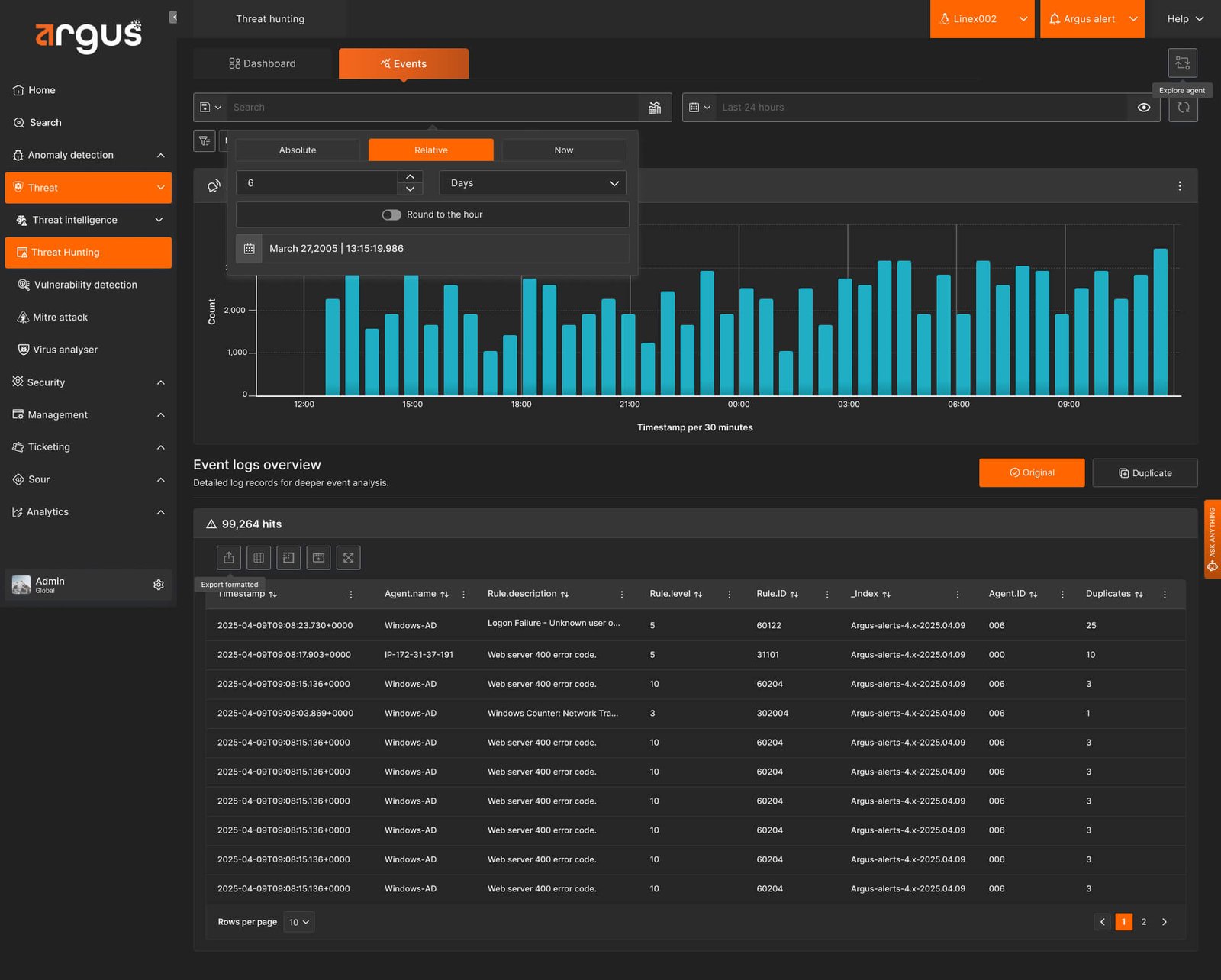Collapse the sidebar with arrow icon
The width and height of the screenshot is (1221, 980).
click(173, 17)
